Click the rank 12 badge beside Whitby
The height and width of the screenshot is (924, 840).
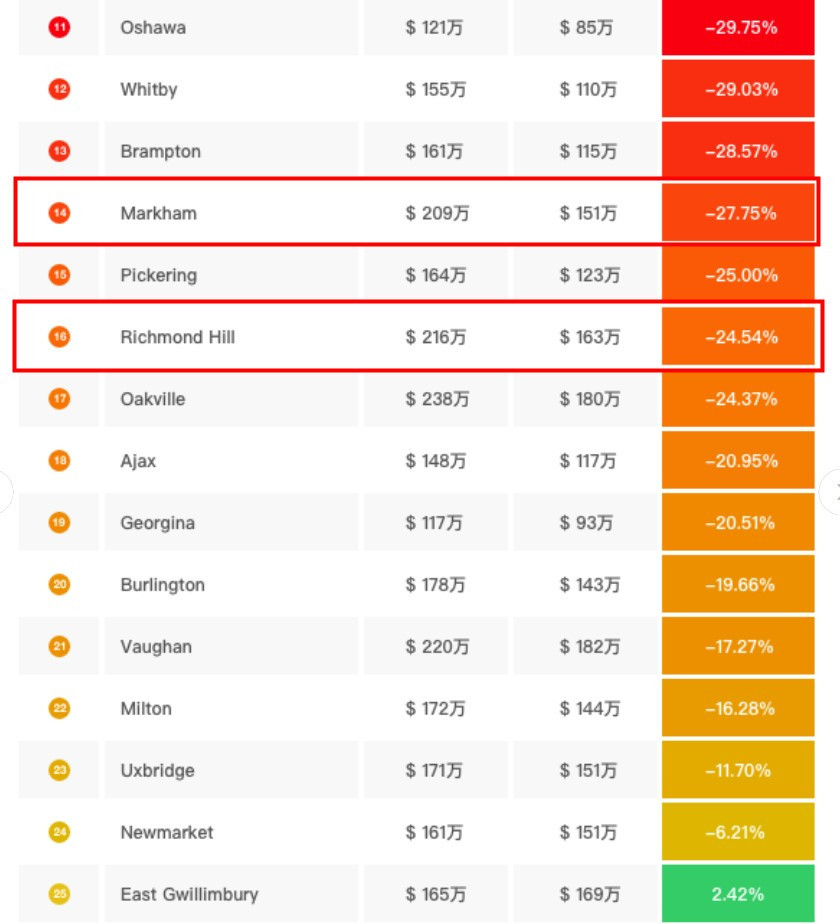pyautogui.click(x=59, y=90)
